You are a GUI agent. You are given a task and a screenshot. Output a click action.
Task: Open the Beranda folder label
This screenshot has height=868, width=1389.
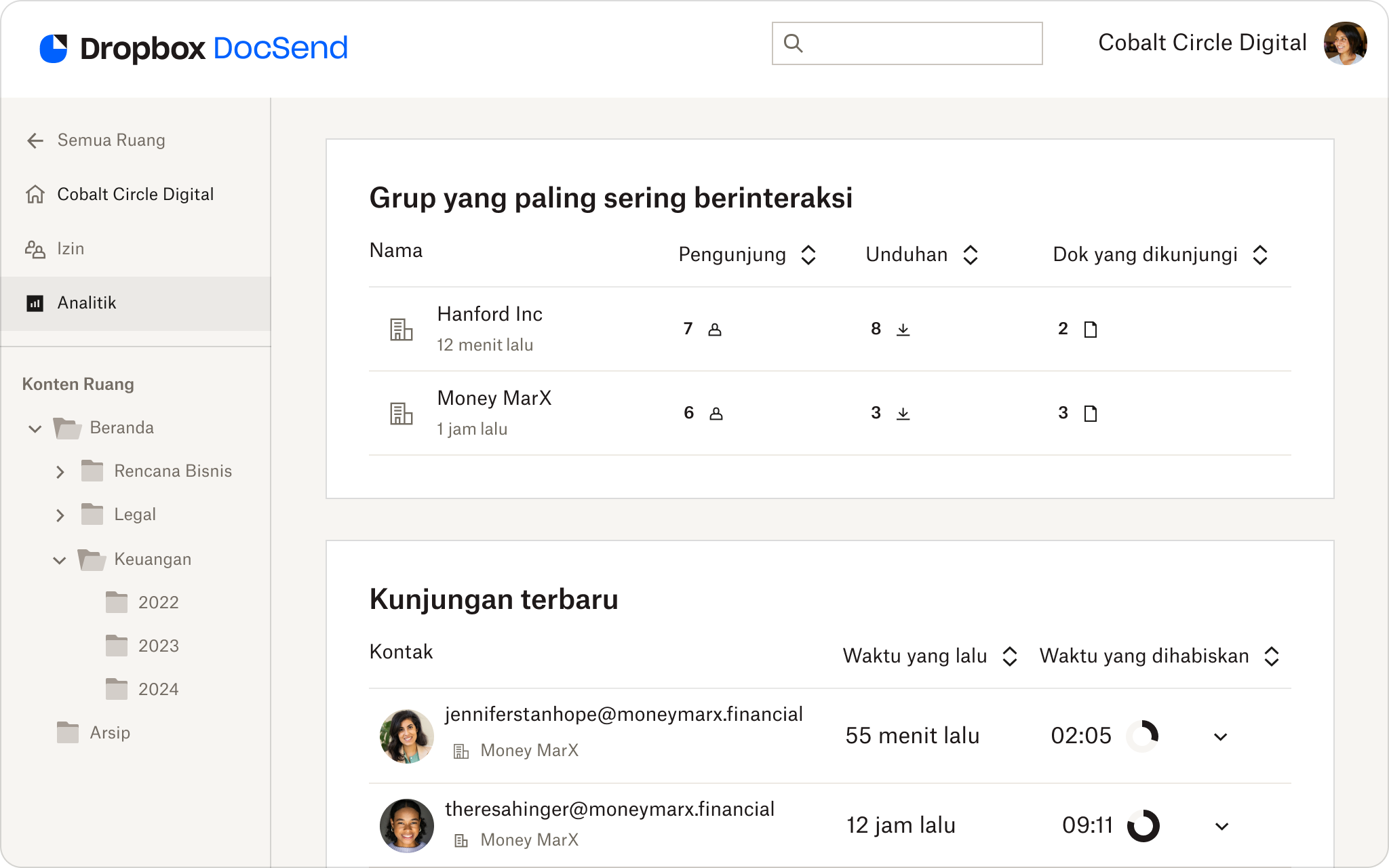point(122,428)
